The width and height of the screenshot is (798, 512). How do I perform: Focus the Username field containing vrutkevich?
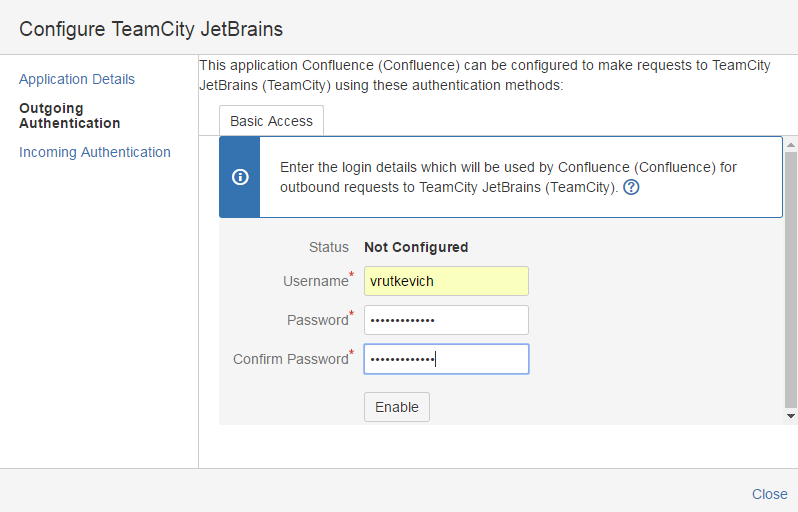446,281
